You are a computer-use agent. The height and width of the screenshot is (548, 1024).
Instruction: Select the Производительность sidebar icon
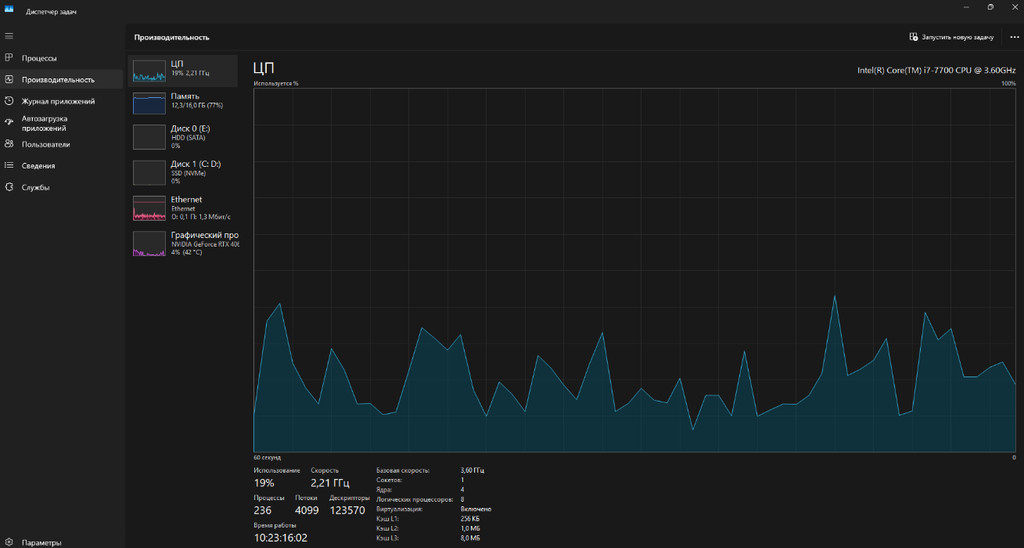click(x=8, y=79)
